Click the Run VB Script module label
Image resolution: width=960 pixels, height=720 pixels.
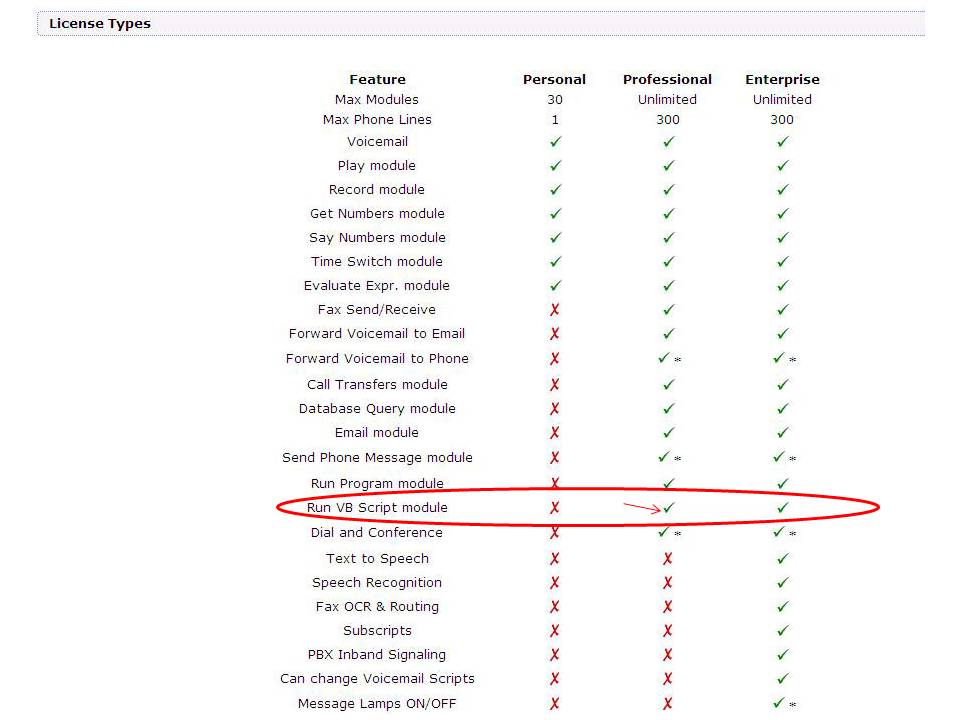click(x=377, y=507)
